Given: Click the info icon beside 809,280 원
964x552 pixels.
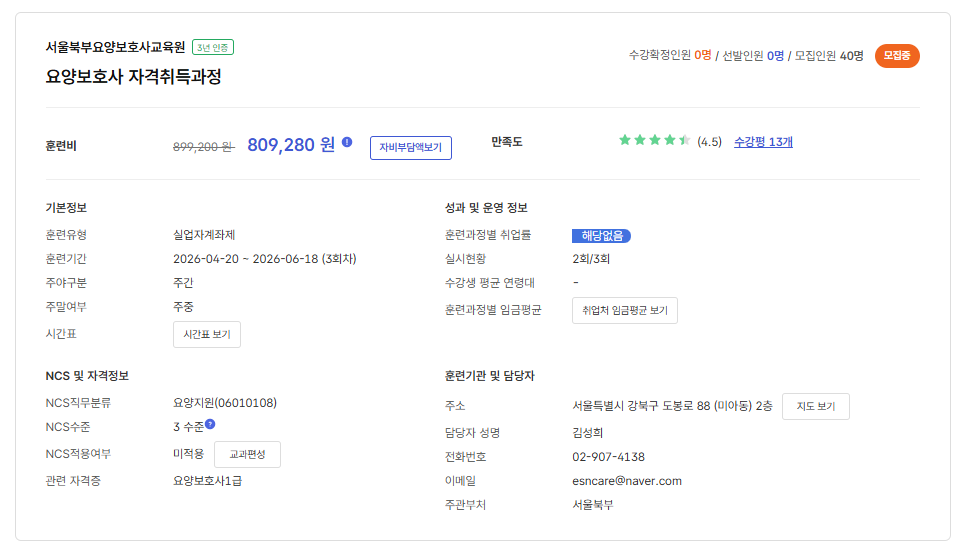Looking at the screenshot, I should pyautogui.click(x=347, y=143).
